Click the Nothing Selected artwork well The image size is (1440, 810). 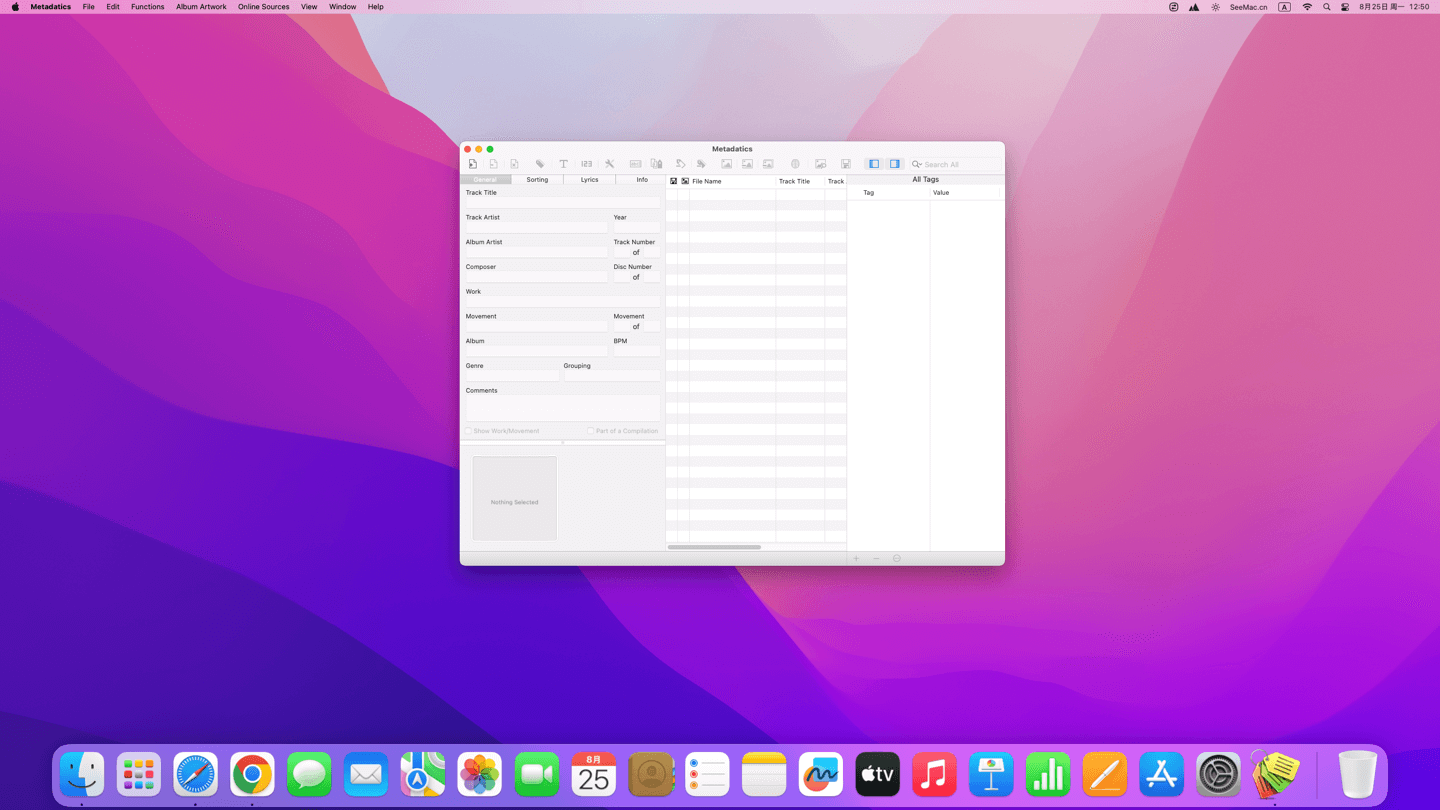coord(514,499)
